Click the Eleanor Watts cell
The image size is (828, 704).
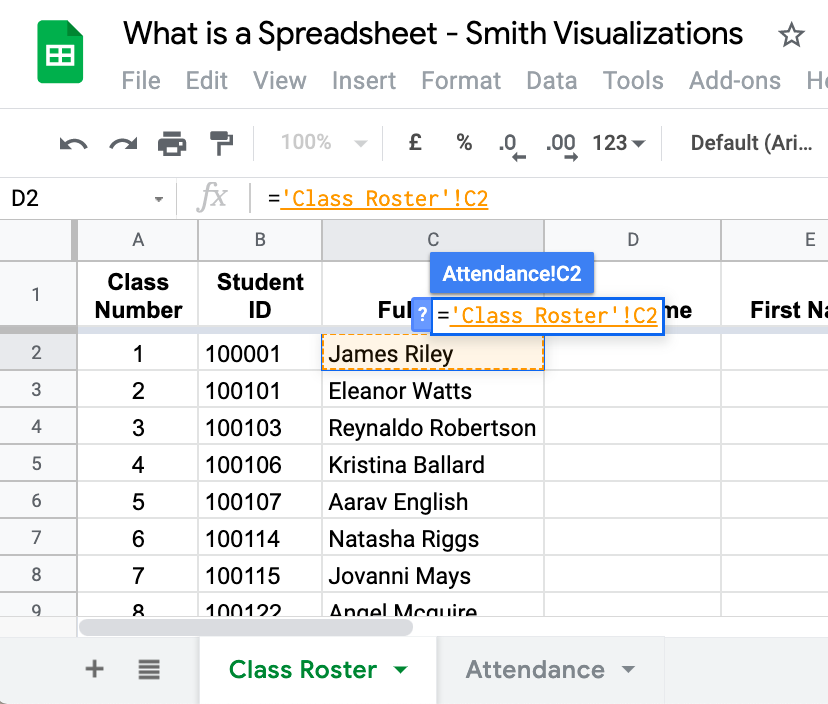click(432, 389)
